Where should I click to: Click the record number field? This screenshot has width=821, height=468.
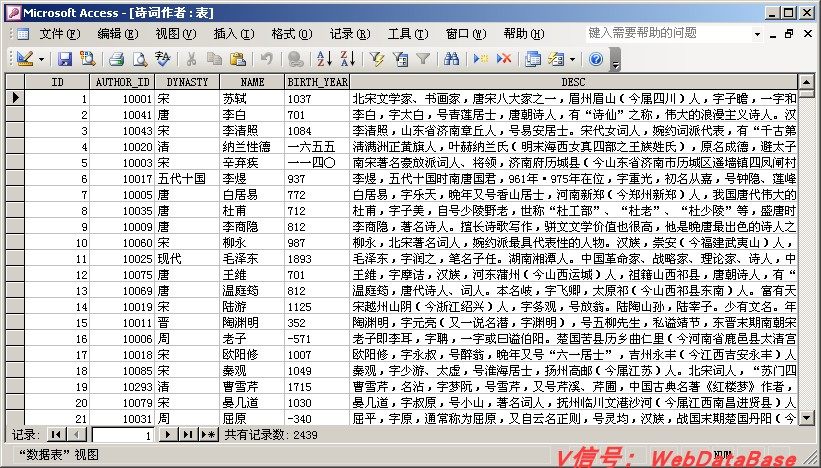pos(123,435)
